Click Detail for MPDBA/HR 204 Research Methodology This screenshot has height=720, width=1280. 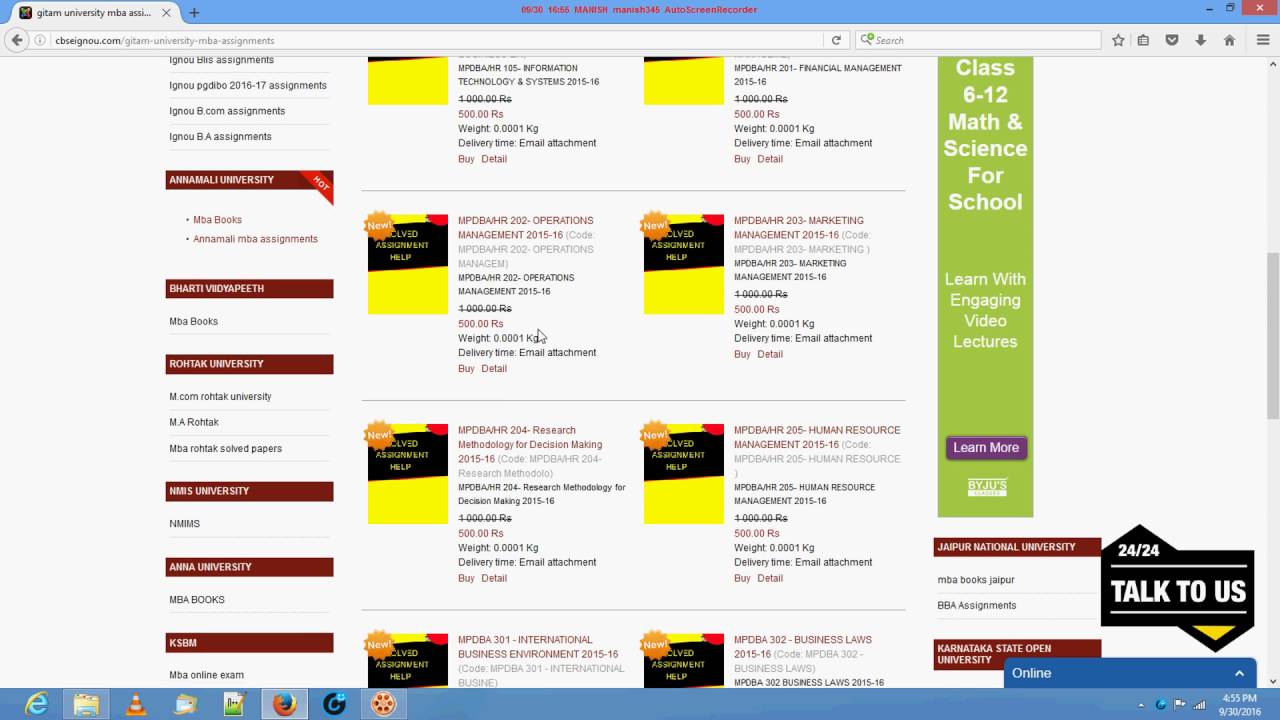[494, 578]
